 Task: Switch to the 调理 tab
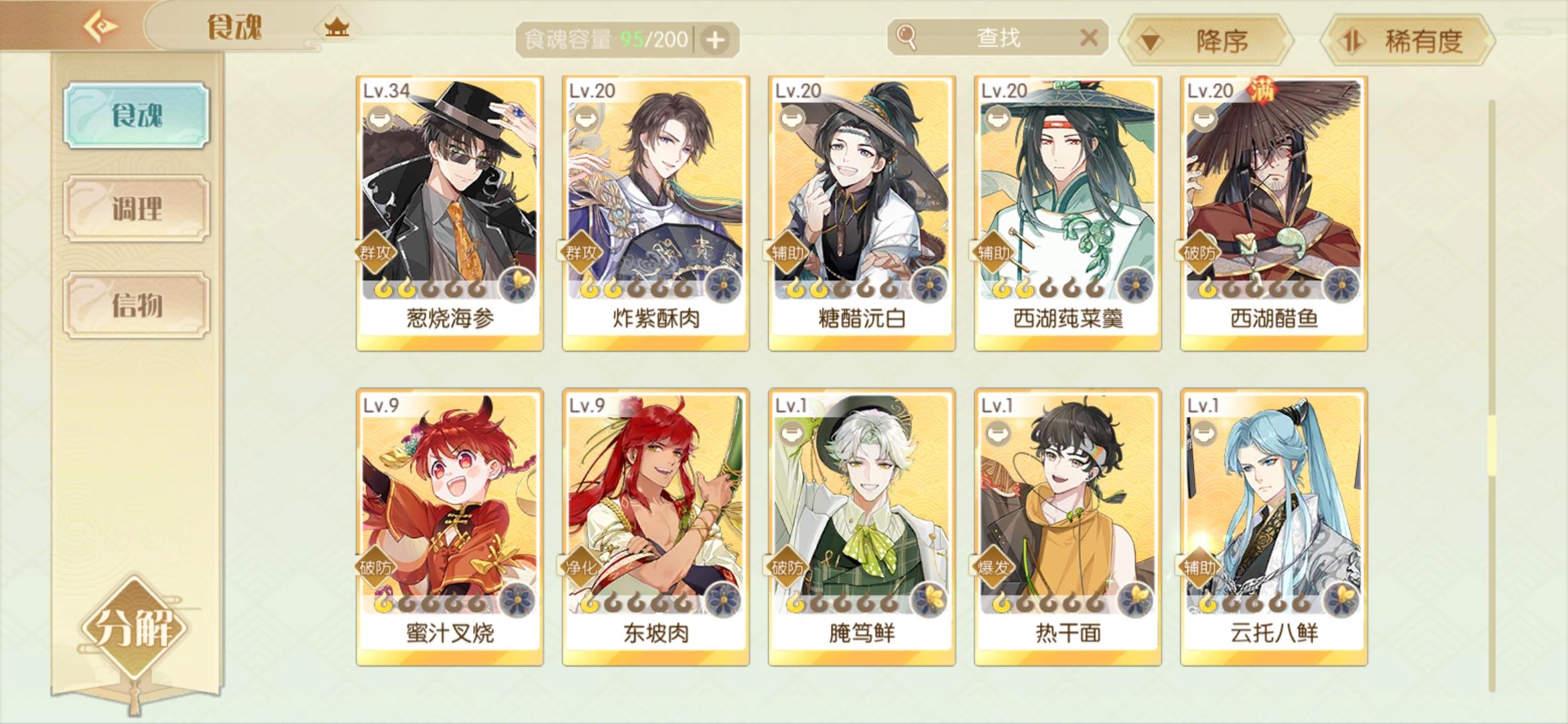(137, 208)
